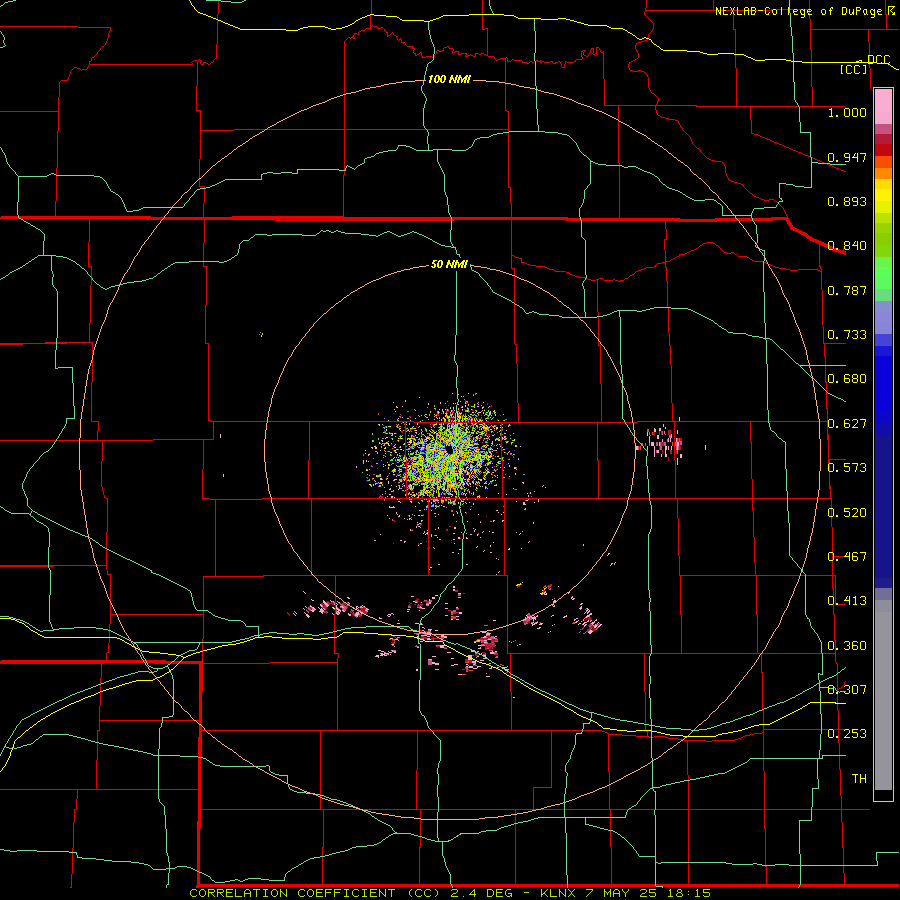
Task: Click the 50 NMI range ring label
Action: (449, 264)
